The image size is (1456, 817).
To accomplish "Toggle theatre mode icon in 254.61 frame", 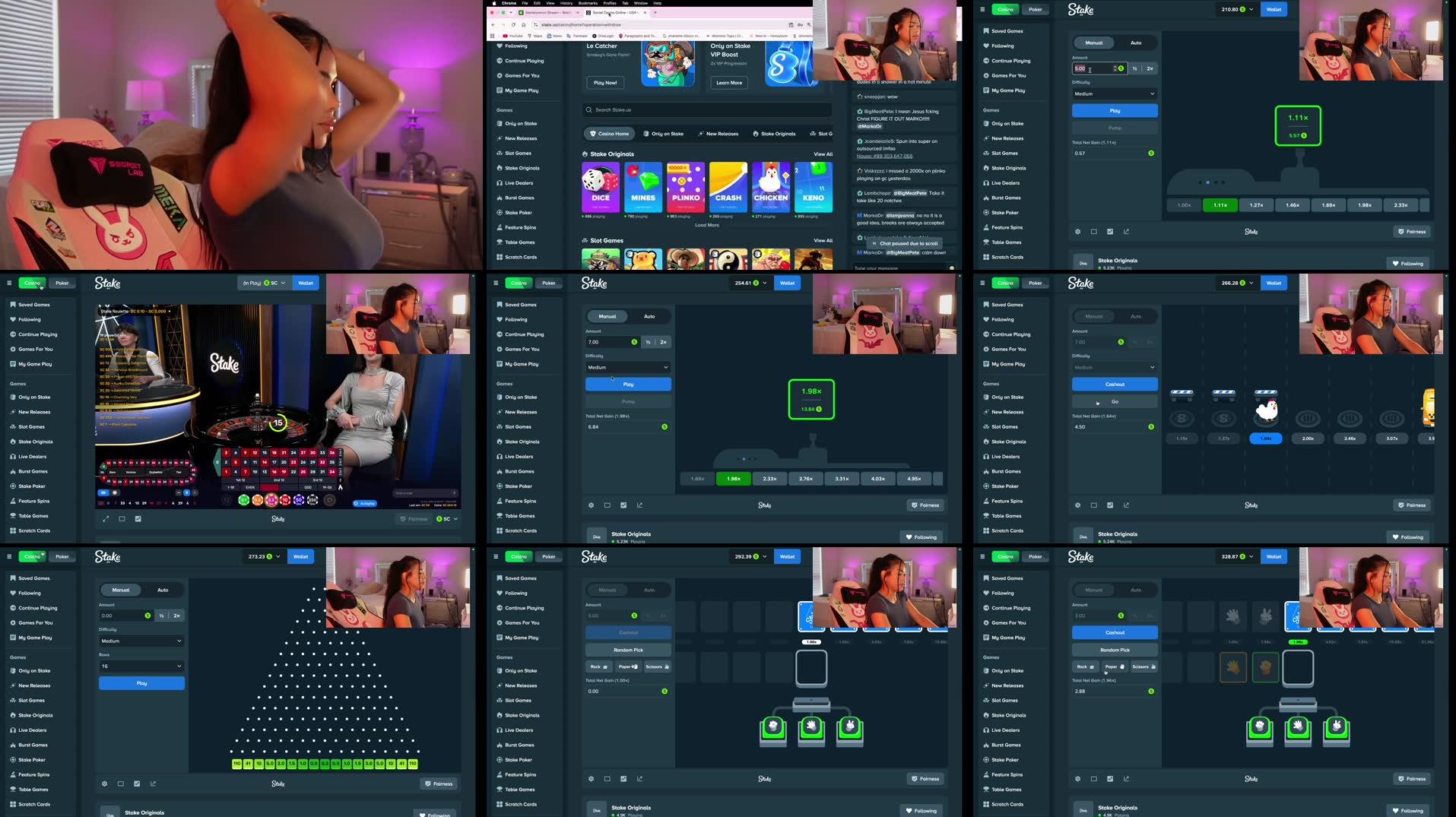I will pos(607,505).
